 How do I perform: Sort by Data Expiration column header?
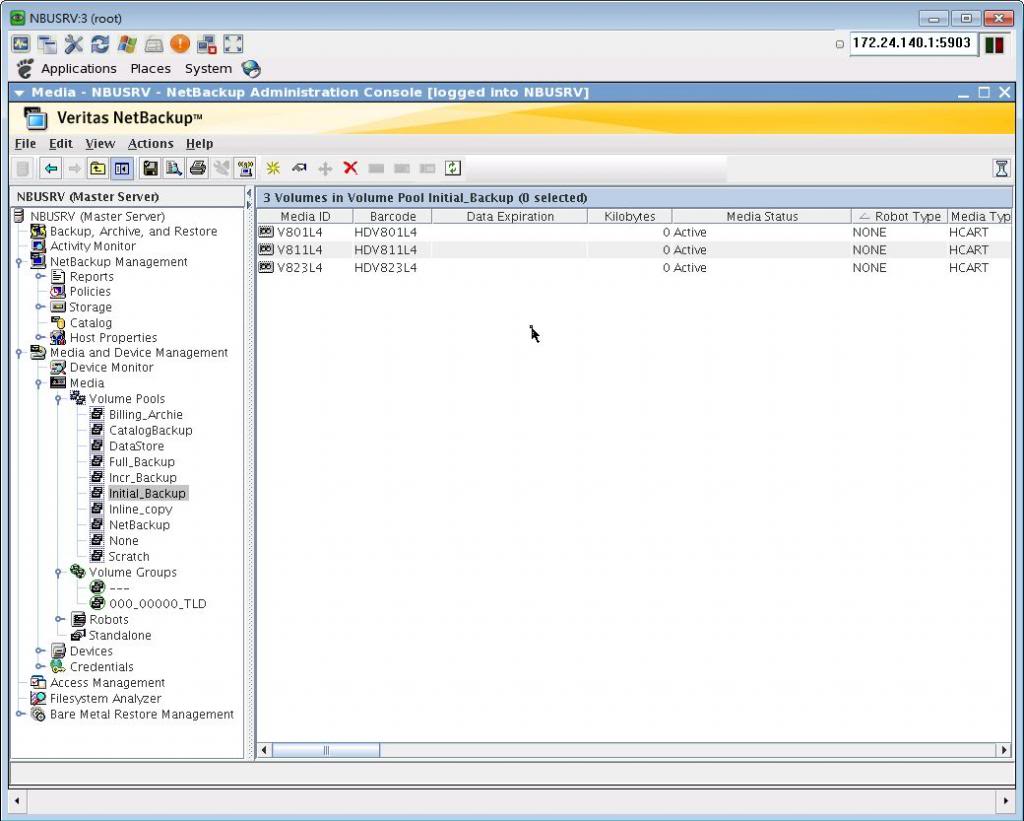(510, 216)
